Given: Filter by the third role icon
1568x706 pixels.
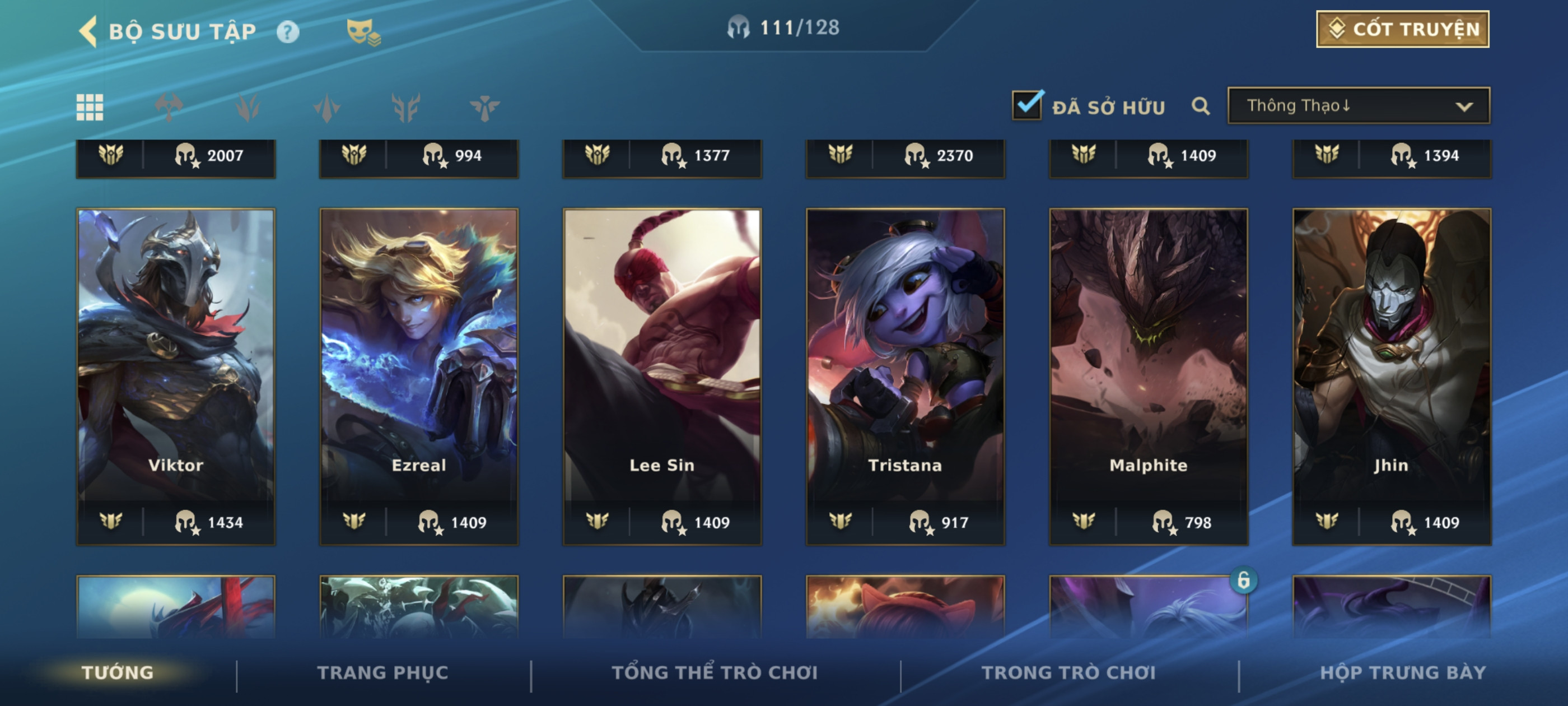Looking at the screenshot, I should click(x=327, y=108).
